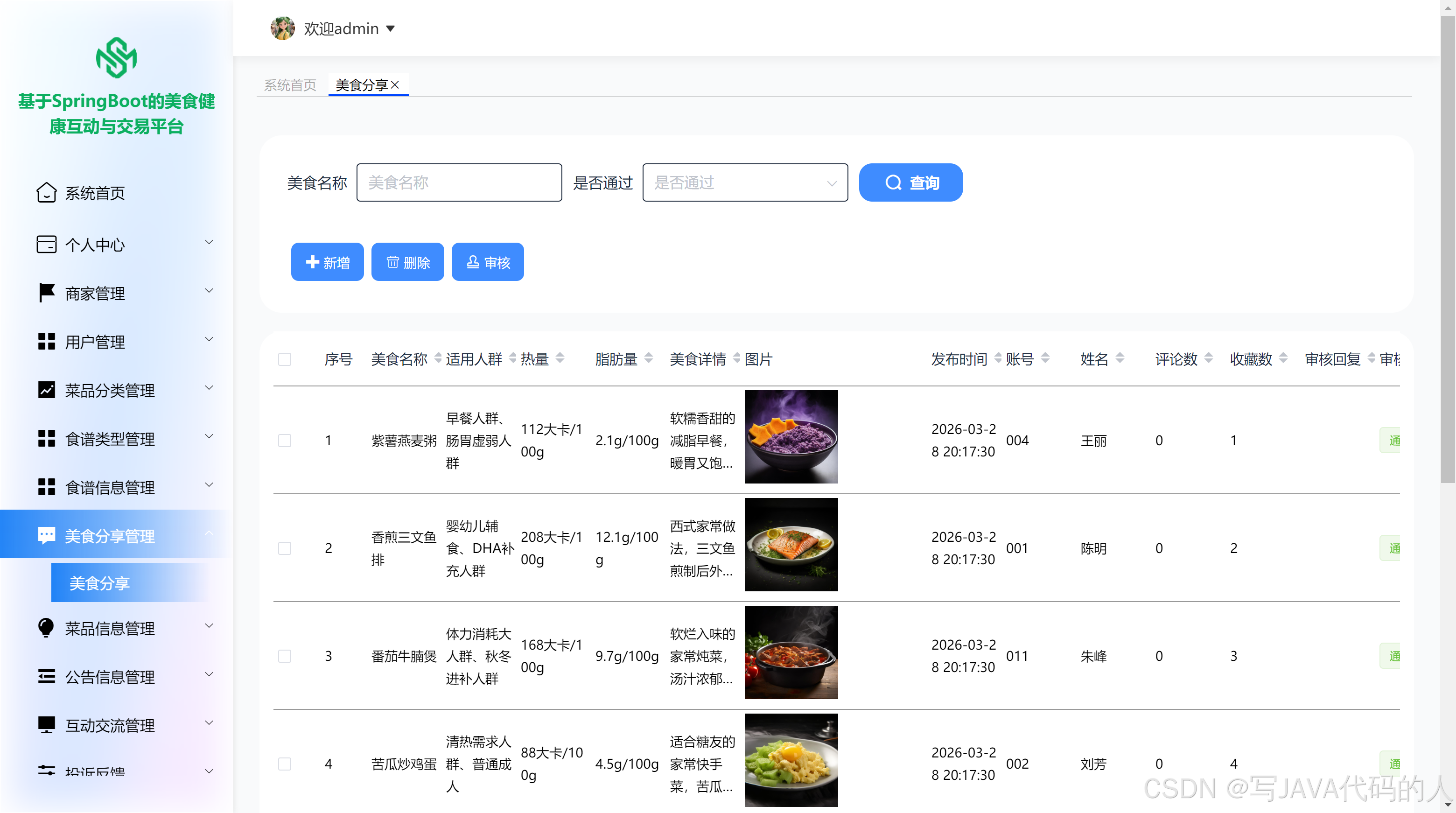Click the monitor icon beside 互动交流管理
The width and height of the screenshot is (1456, 813).
click(x=46, y=725)
